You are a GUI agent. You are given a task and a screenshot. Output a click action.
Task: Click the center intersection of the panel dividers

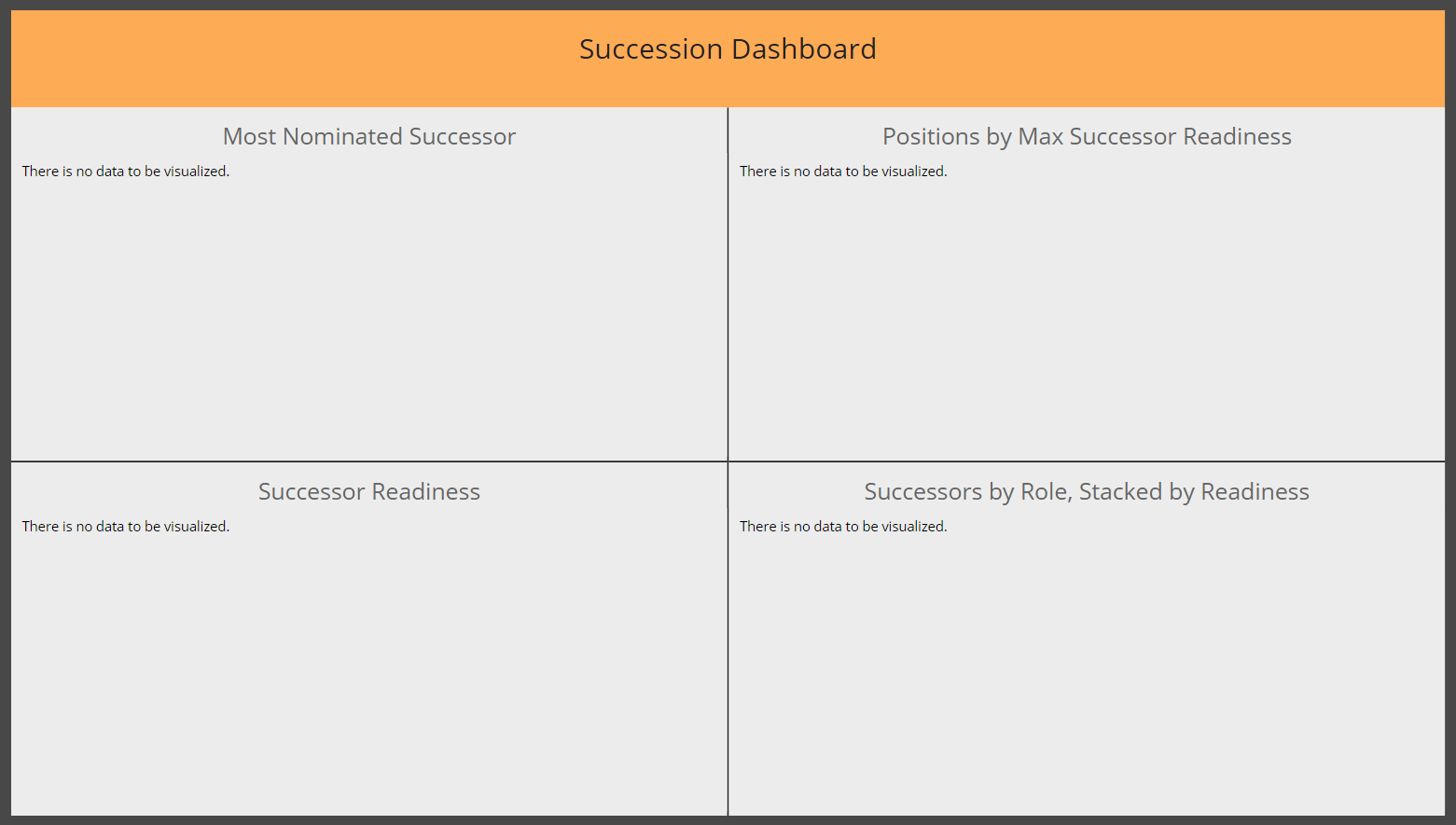pyautogui.click(x=728, y=461)
